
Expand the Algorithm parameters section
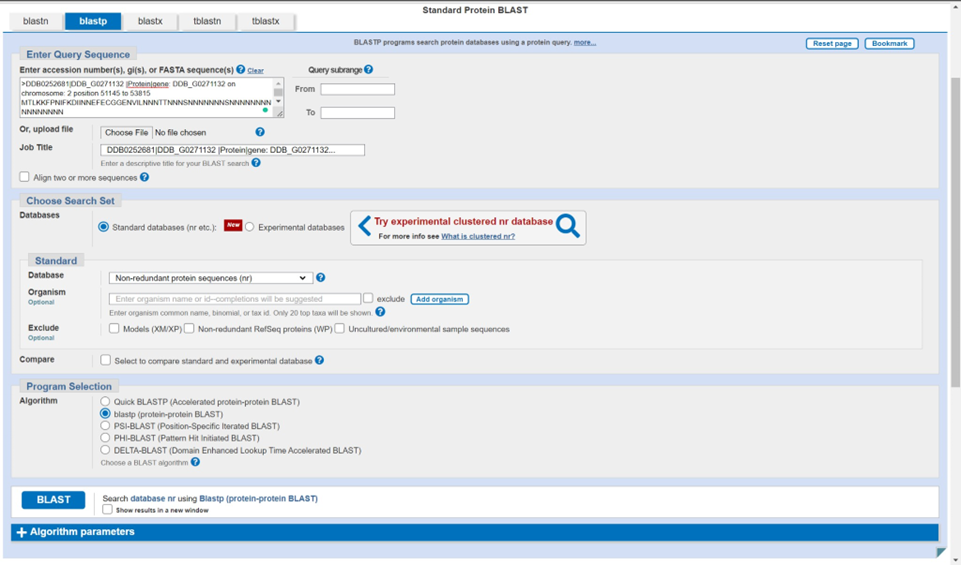click(474, 532)
